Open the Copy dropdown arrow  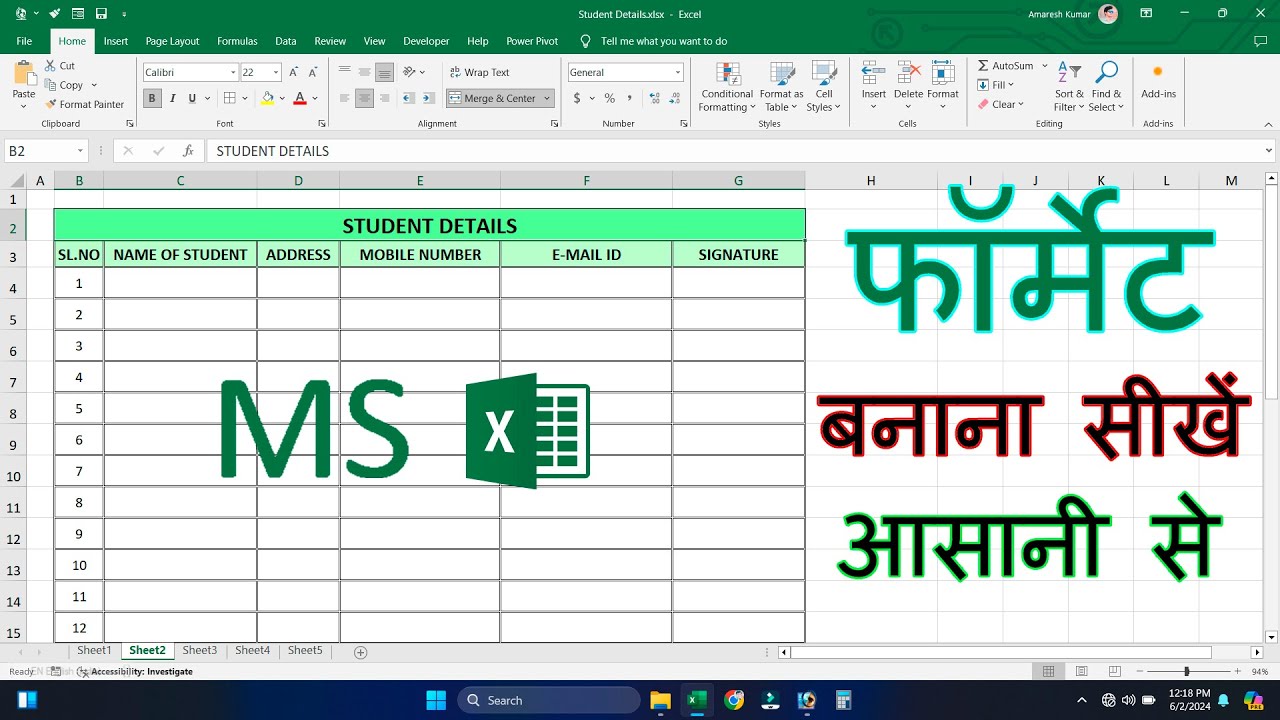pyautogui.click(x=93, y=85)
